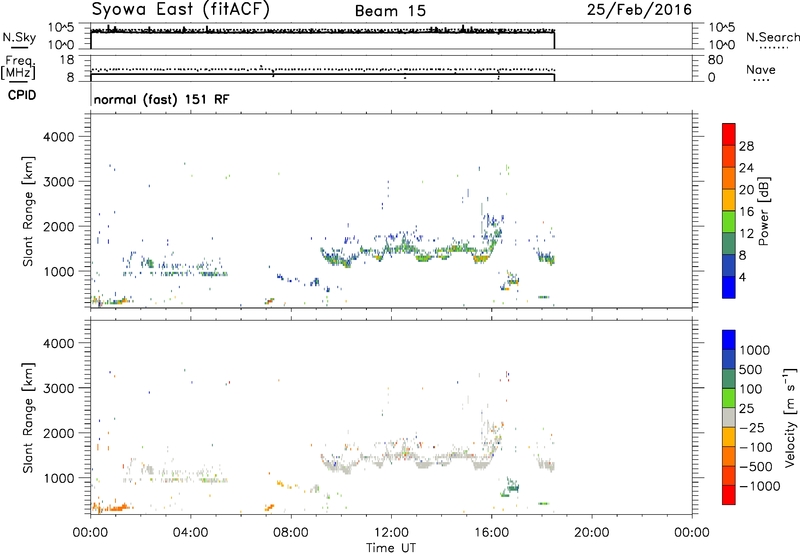Click the 'Syowa East (fitACF)' title
Viewport: 800px width, 554px height.
(181, 10)
